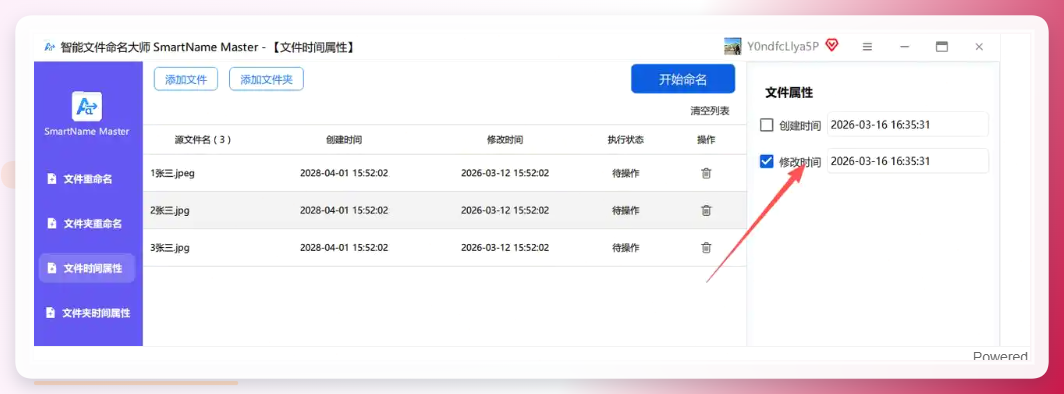Open the hamburger menu in title bar
The height and width of the screenshot is (394, 1064).
pyautogui.click(x=867, y=47)
